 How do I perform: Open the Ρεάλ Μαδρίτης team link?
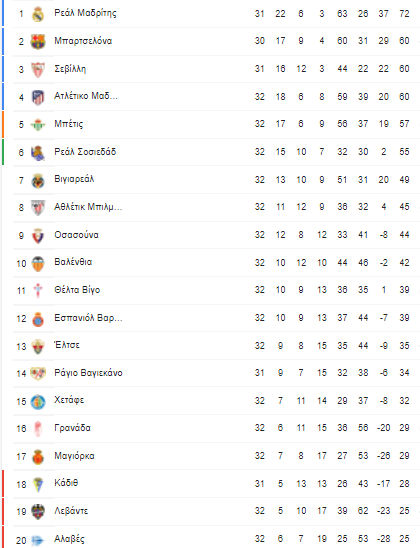(x=85, y=13)
